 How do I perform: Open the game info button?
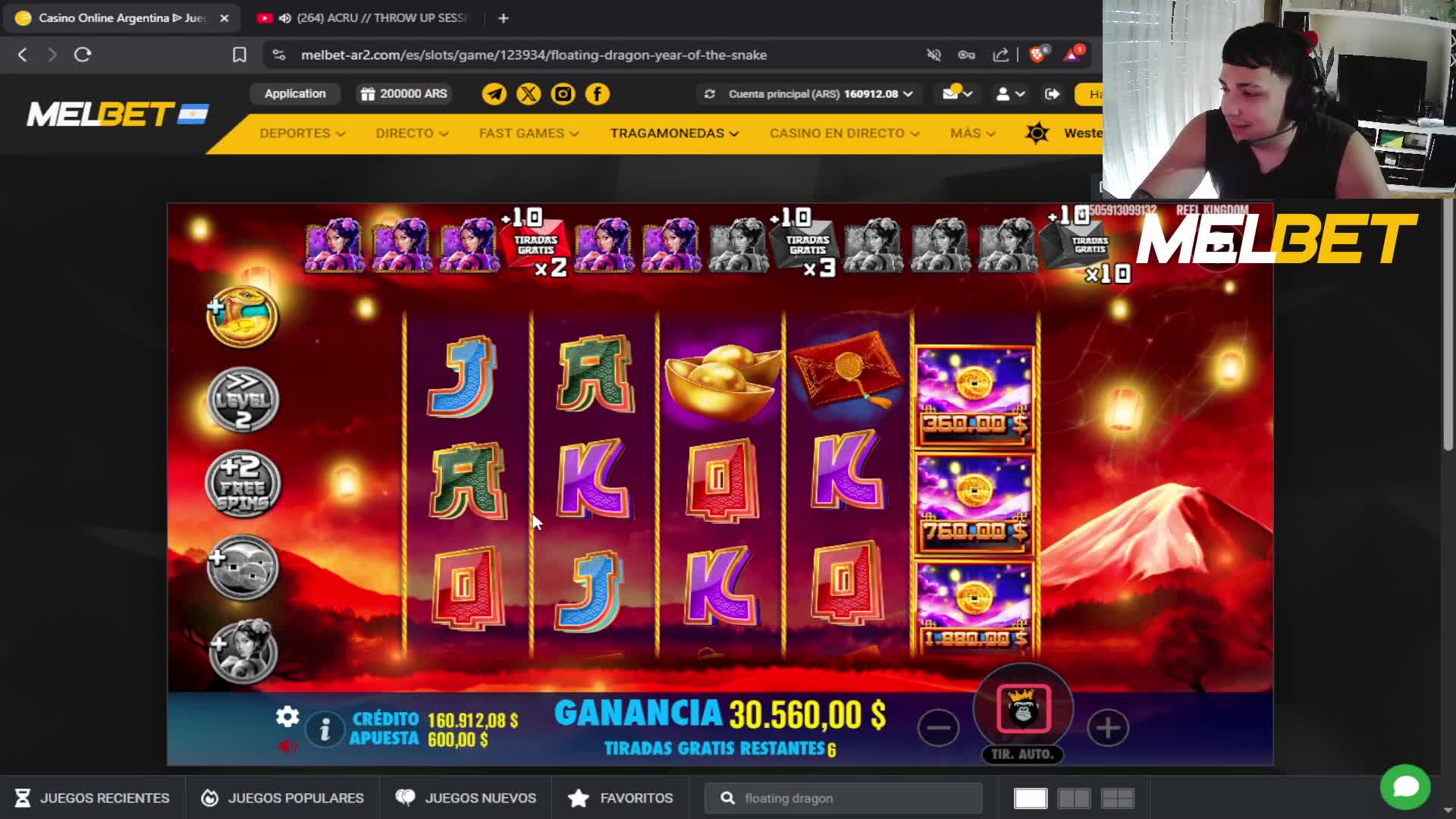325,730
